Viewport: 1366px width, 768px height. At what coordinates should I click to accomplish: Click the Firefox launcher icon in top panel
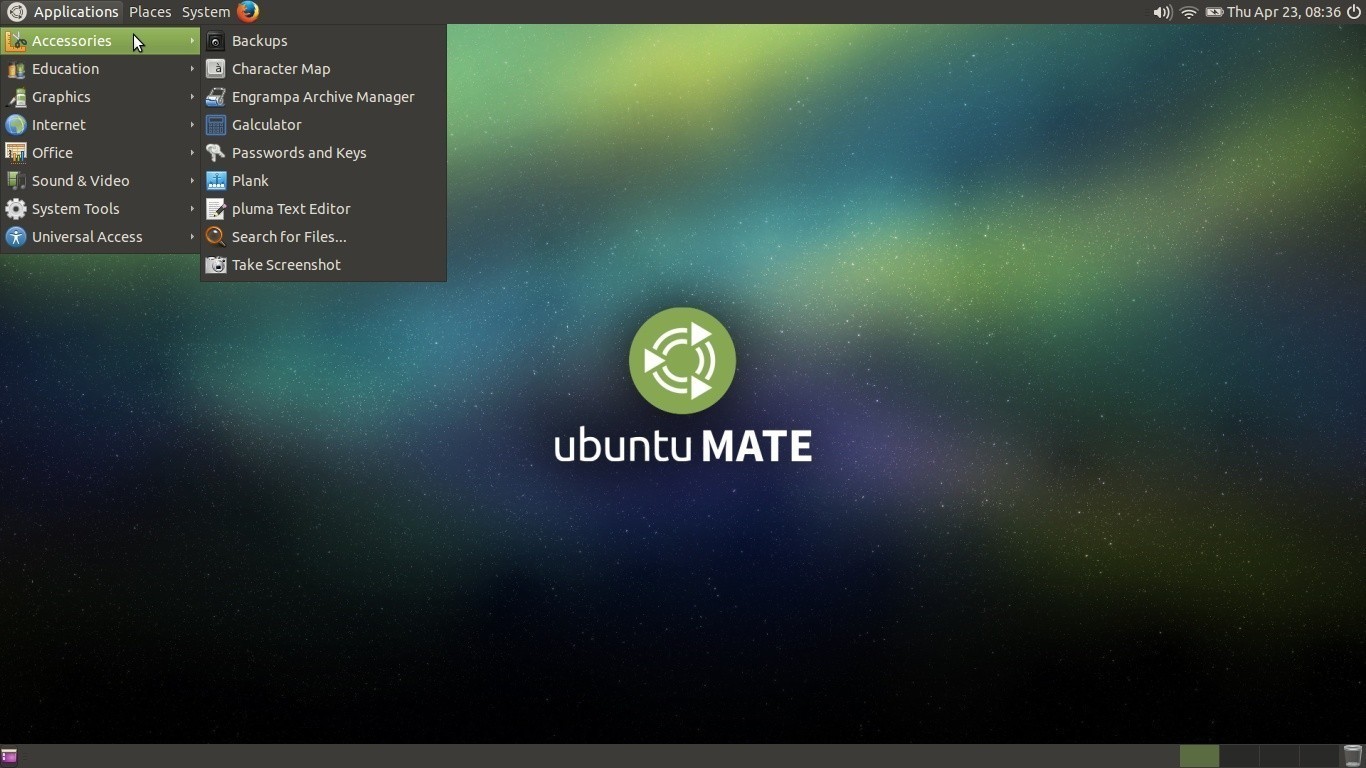pyautogui.click(x=248, y=12)
